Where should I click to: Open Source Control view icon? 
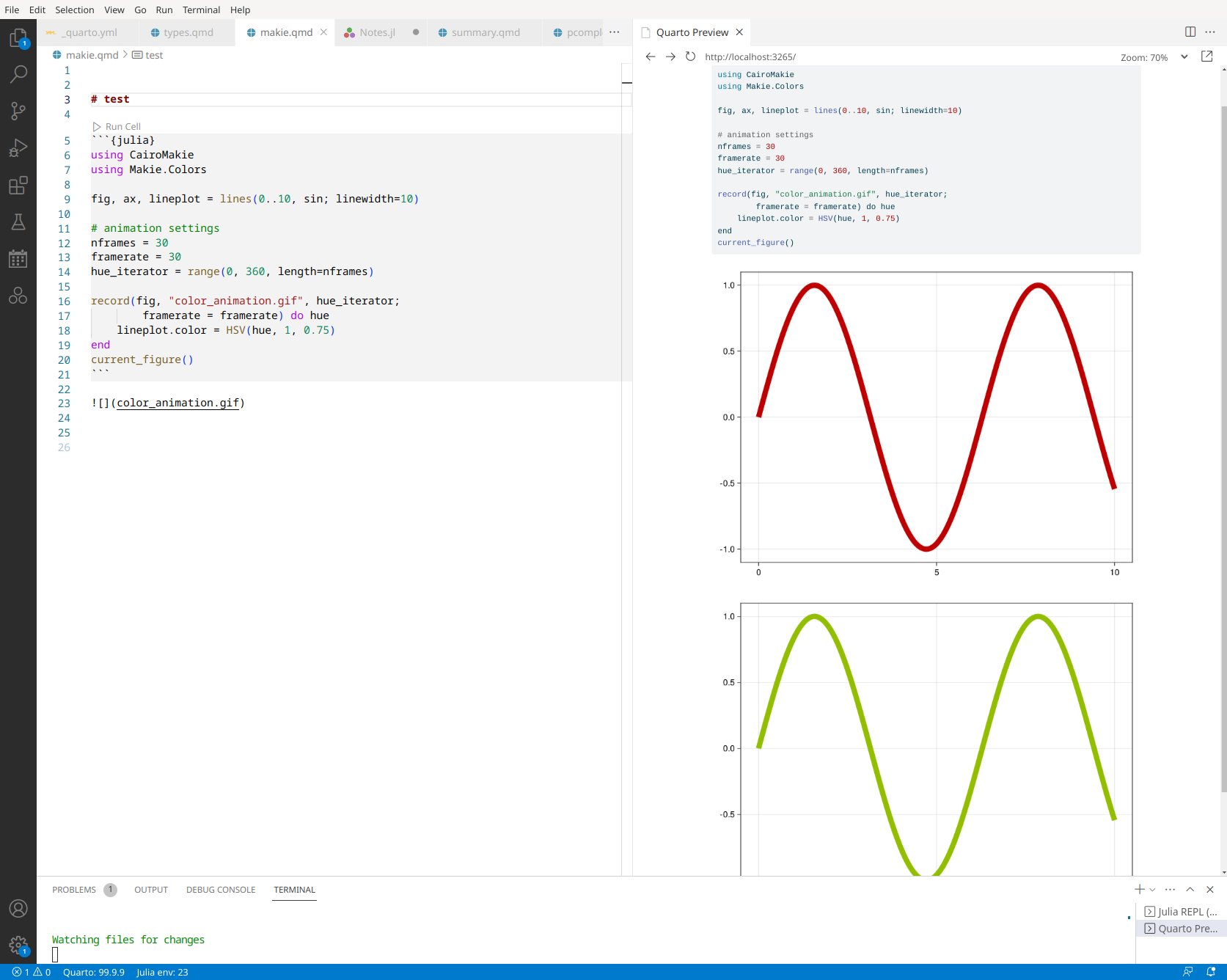click(18, 111)
